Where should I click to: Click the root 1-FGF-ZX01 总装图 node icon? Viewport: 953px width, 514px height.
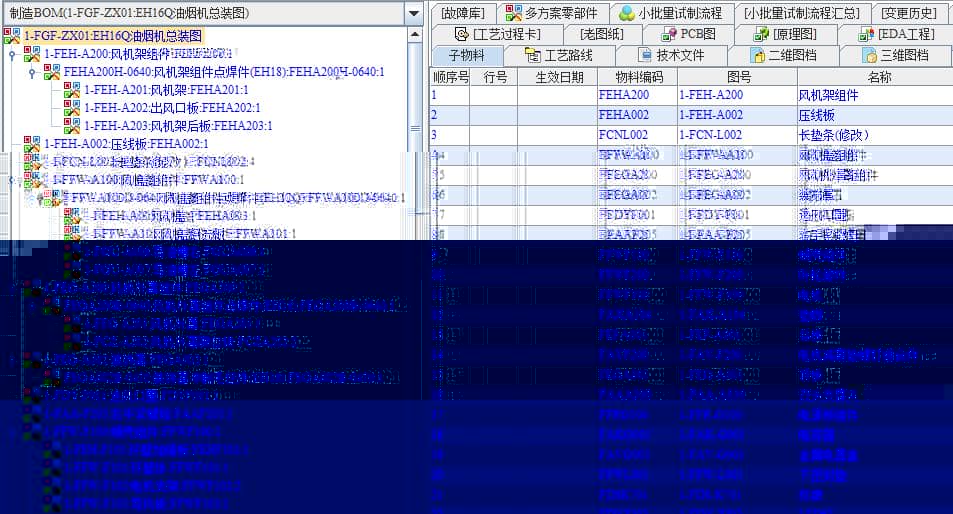tap(12, 36)
